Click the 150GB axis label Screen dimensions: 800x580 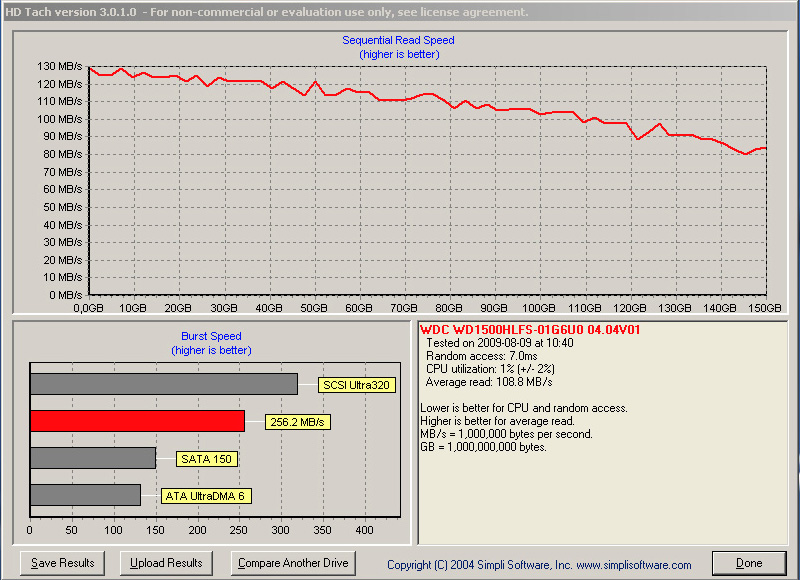pos(764,308)
